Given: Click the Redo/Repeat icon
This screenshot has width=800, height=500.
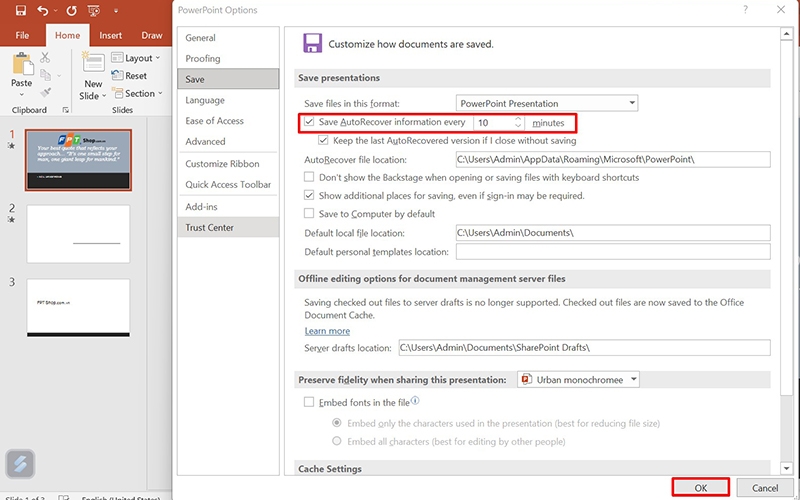Looking at the screenshot, I should tap(71, 10).
